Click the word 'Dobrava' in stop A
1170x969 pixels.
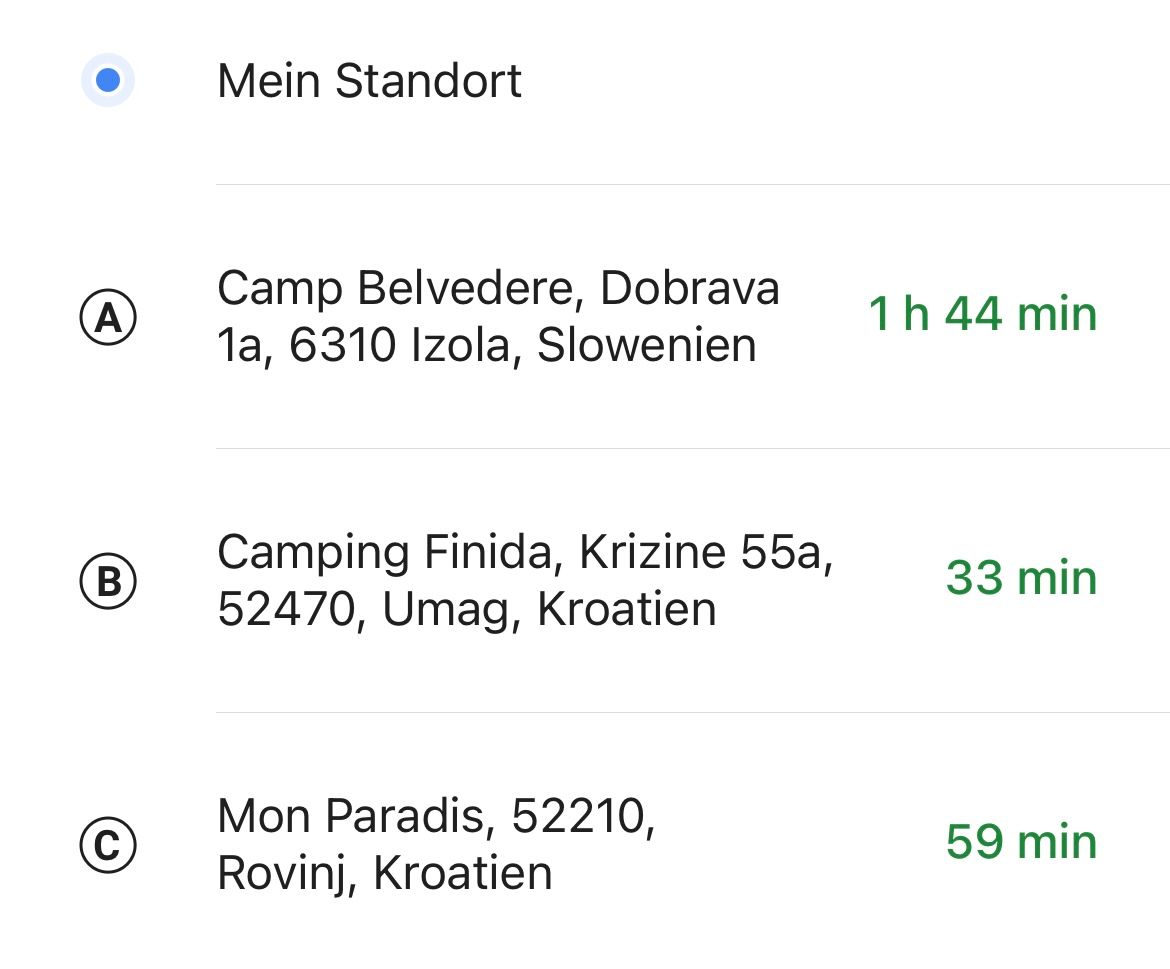point(690,290)
